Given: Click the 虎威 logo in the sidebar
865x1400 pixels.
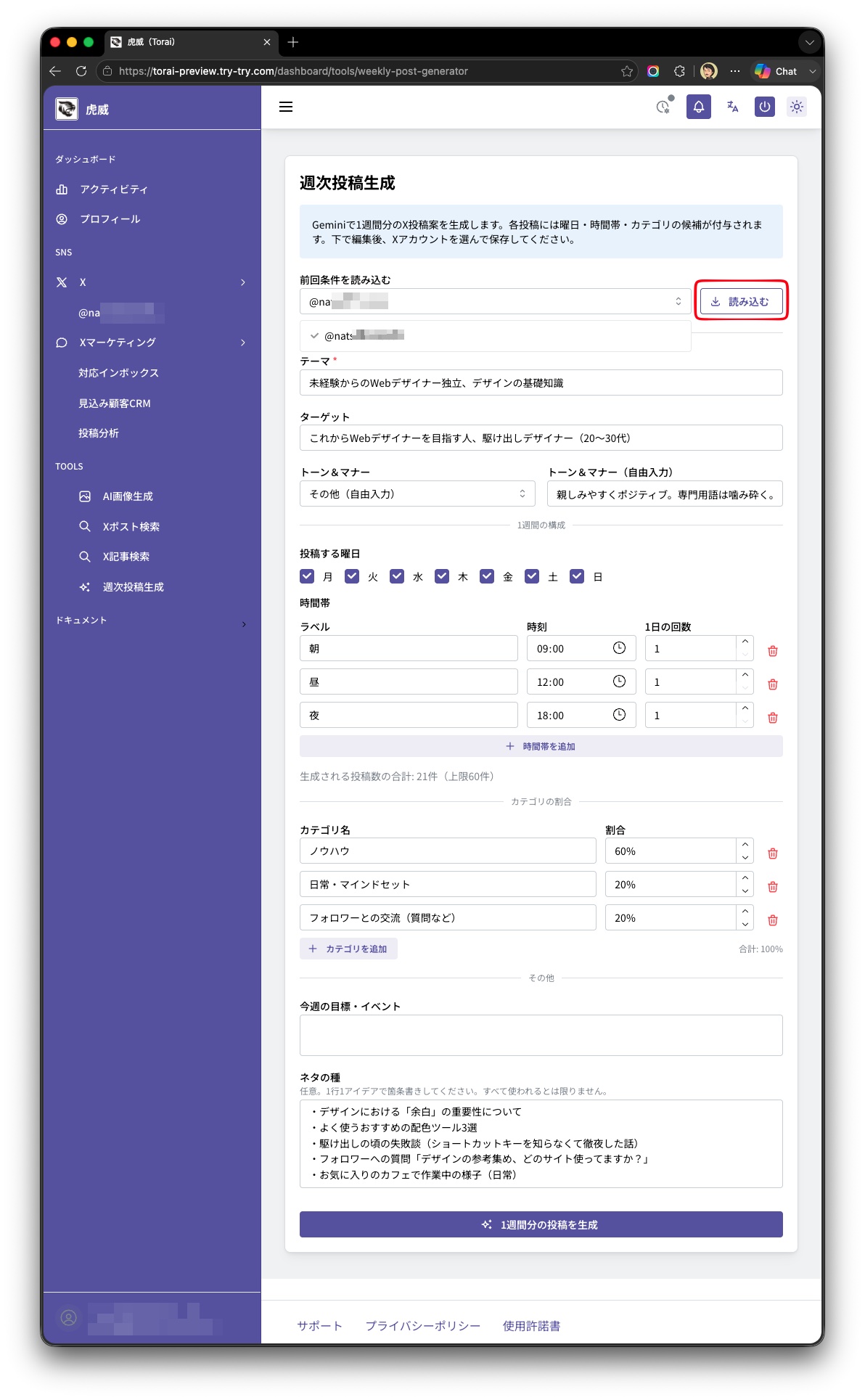Looking at the screenshot, I should (x=67, y=109).
